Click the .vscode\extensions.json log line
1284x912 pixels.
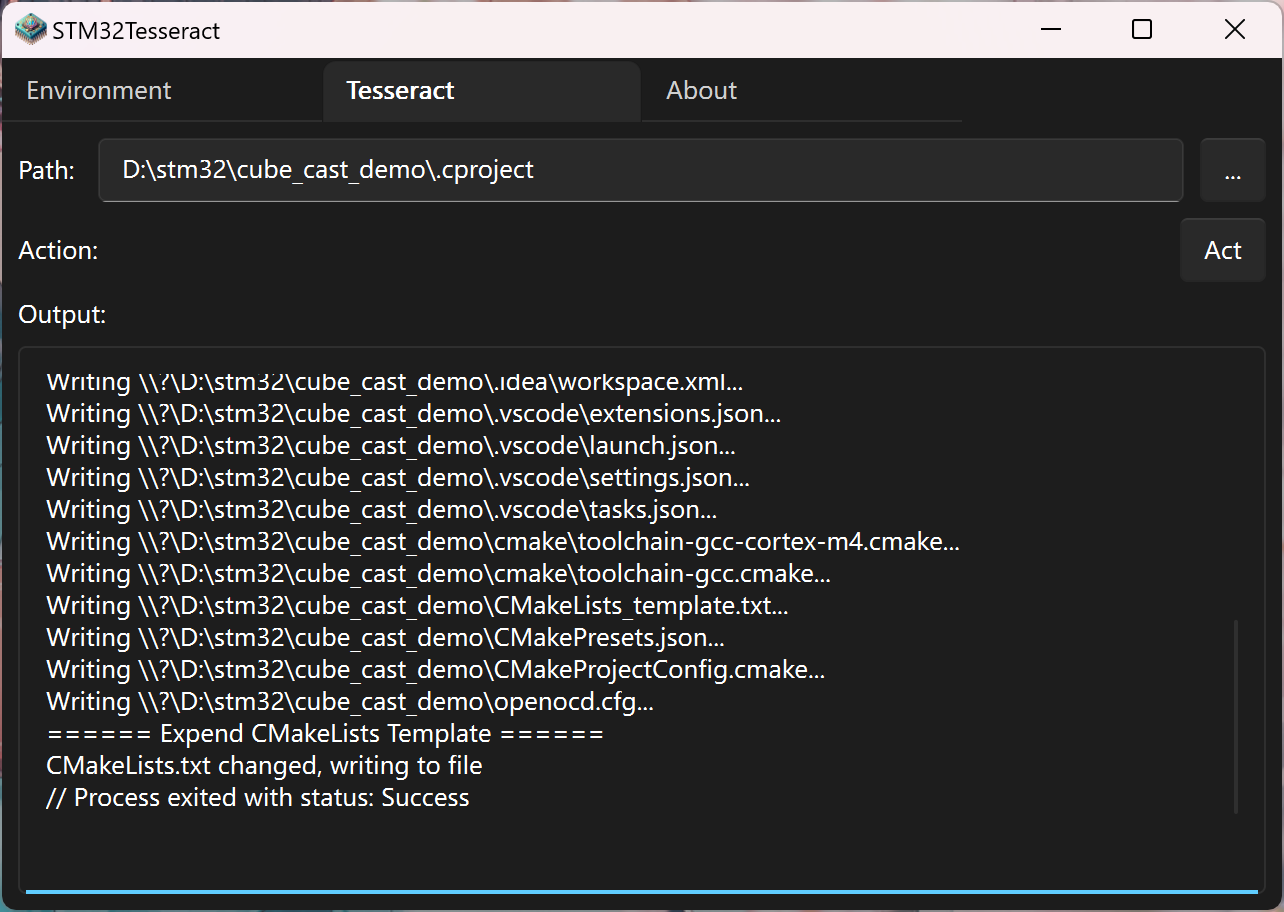click(x=414, y=414)
